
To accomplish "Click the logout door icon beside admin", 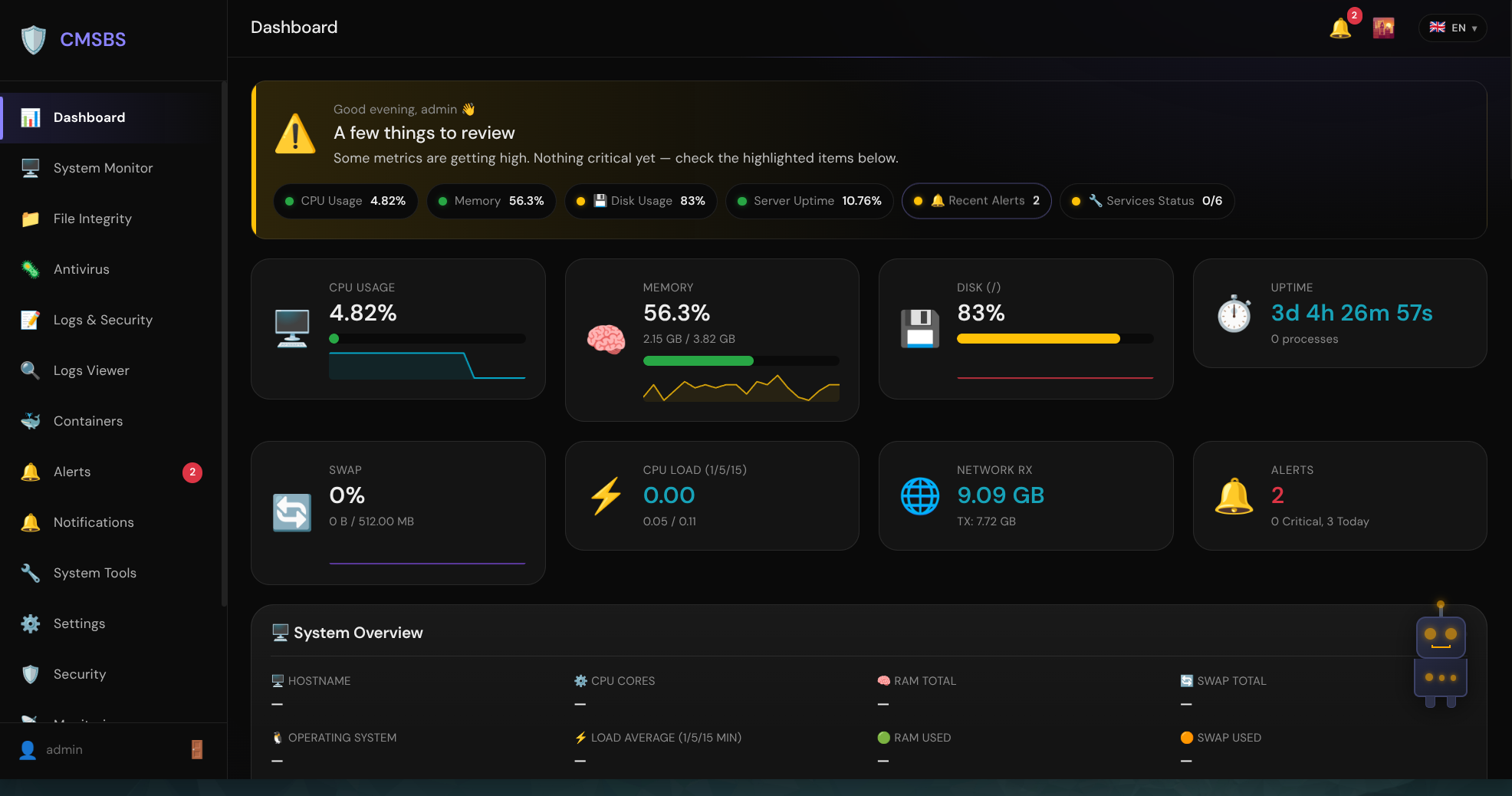I will (x=197, y=749).
